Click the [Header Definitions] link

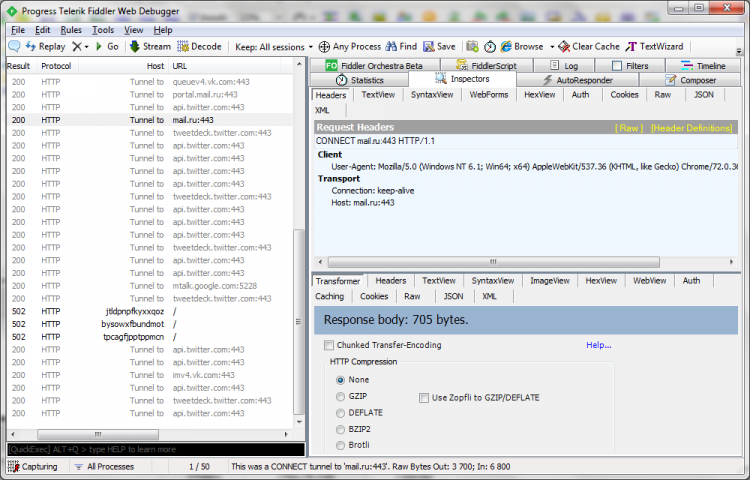[691, 128]
